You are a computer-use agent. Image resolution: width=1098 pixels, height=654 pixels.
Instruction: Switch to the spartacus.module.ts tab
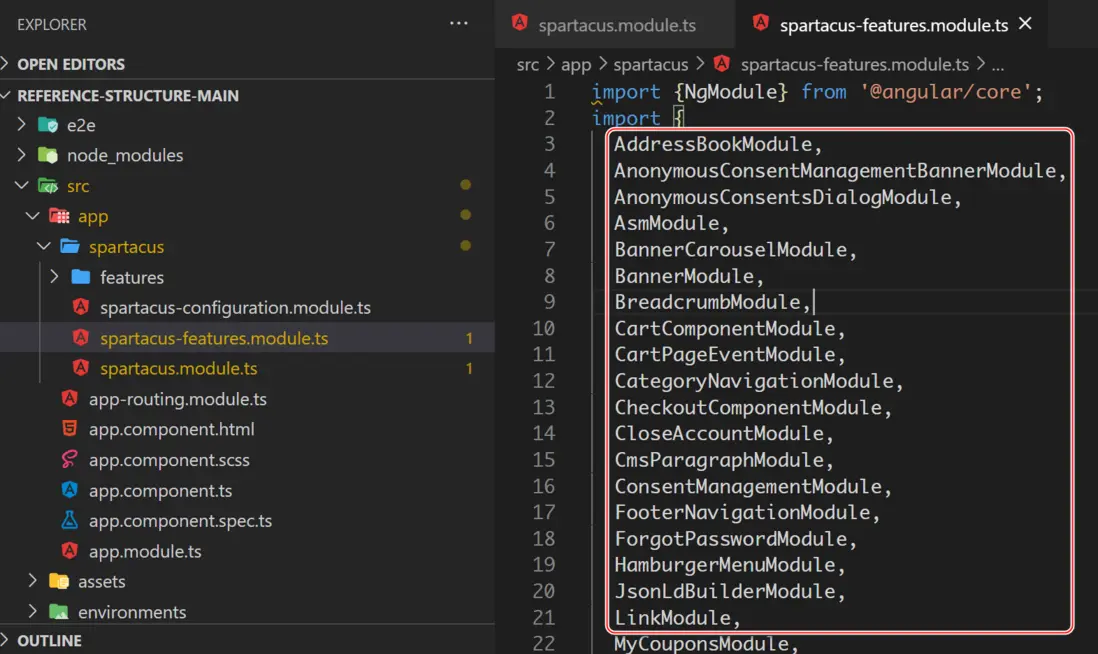tap(616, 25)
